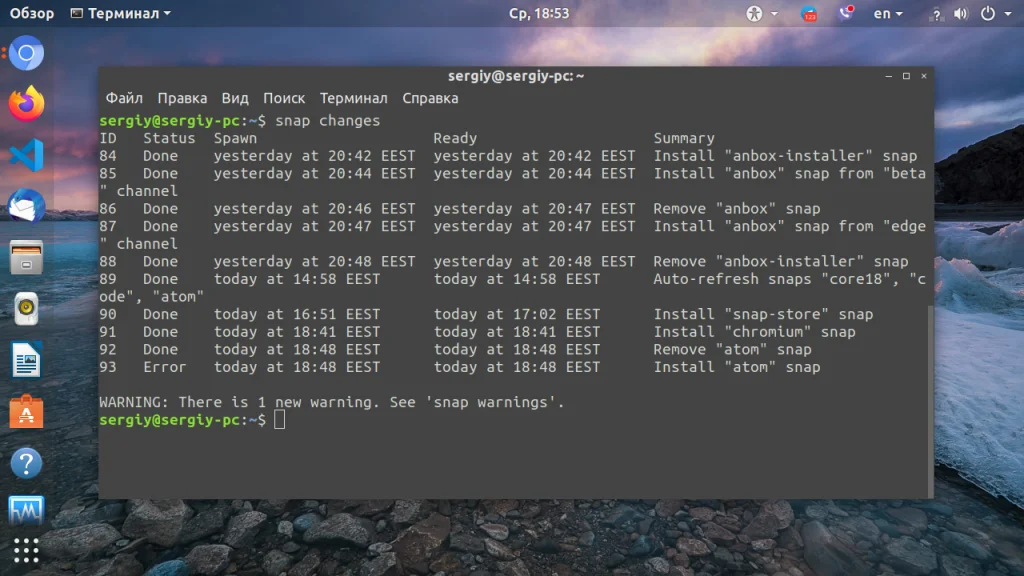The width and height of the screenshot is (1024, 576).
Task: Open the Files manager in the dock
Action: 26,257
